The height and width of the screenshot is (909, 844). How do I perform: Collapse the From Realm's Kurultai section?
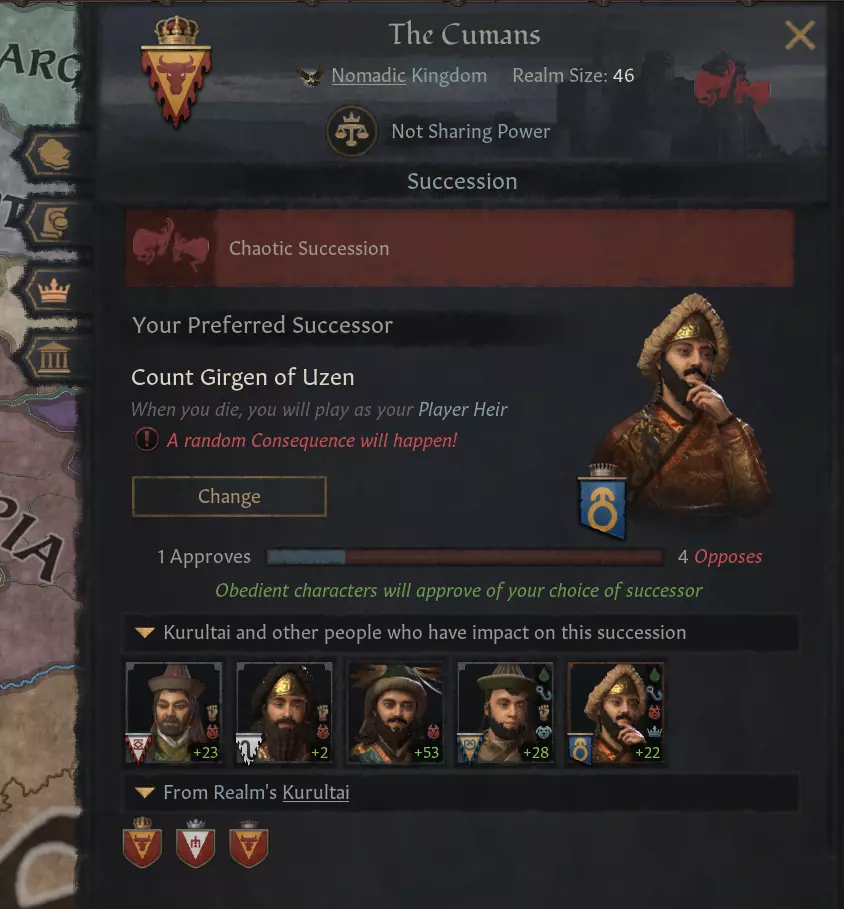(145, 792)
